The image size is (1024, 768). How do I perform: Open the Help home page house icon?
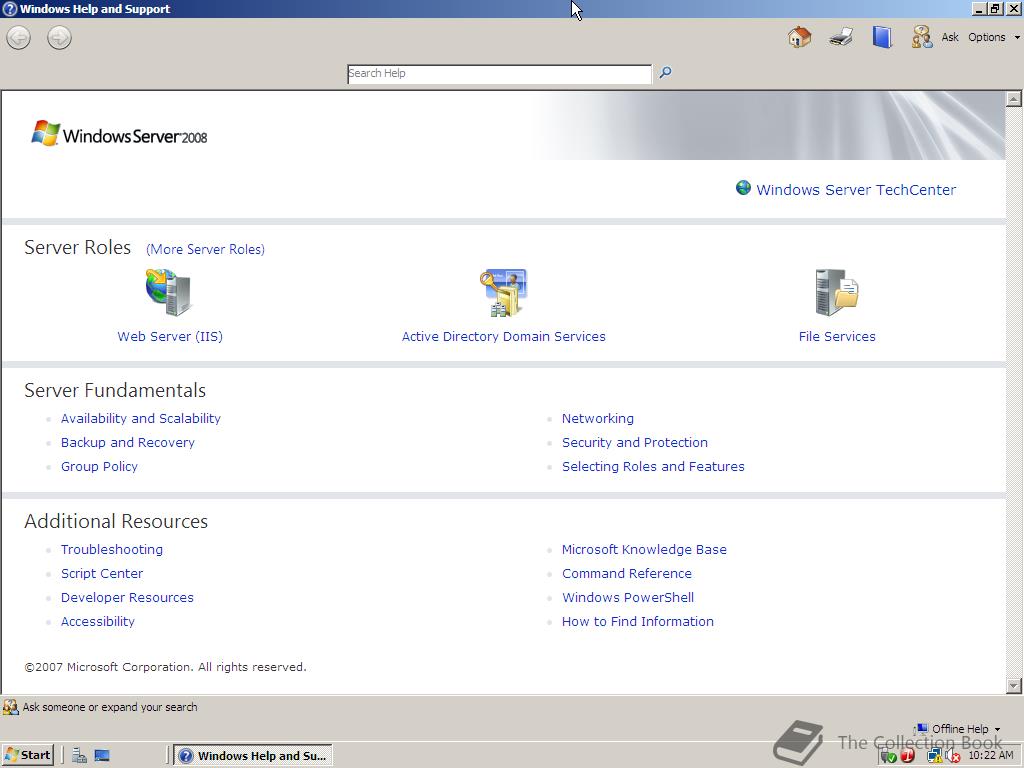[x=799, y=37]
